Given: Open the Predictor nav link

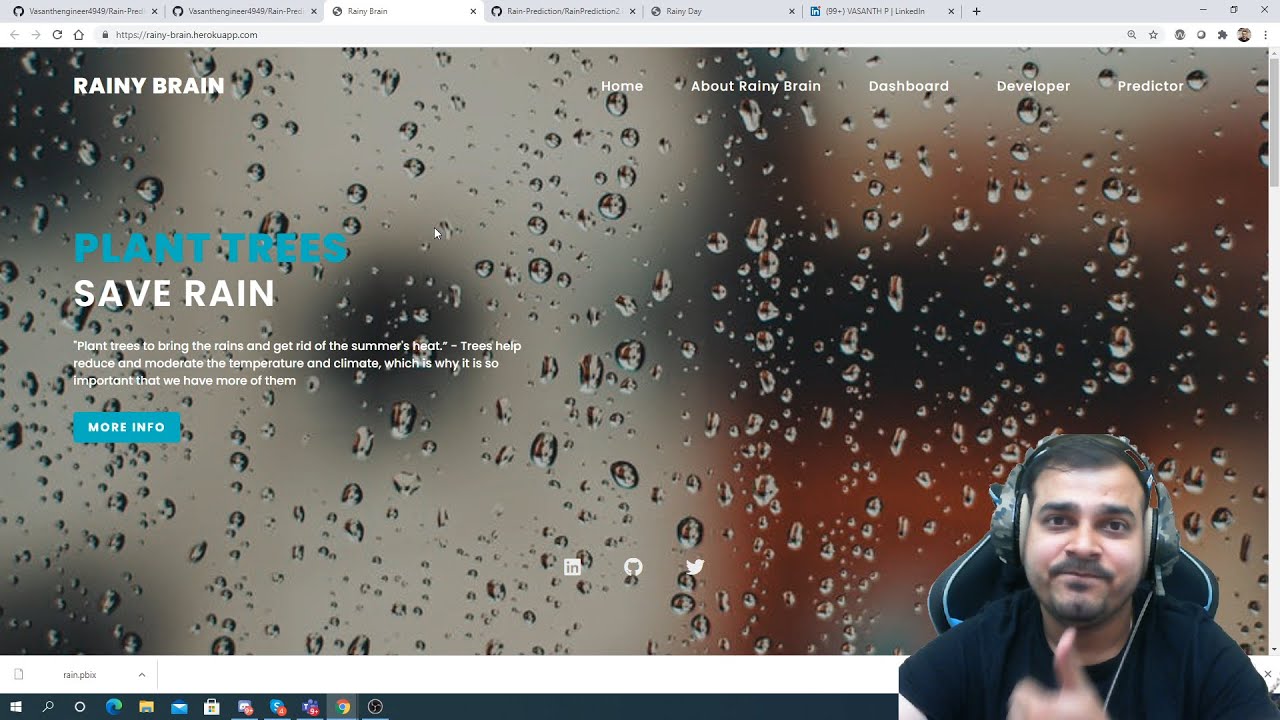Looking at the screenshot, I should 1150,86.
